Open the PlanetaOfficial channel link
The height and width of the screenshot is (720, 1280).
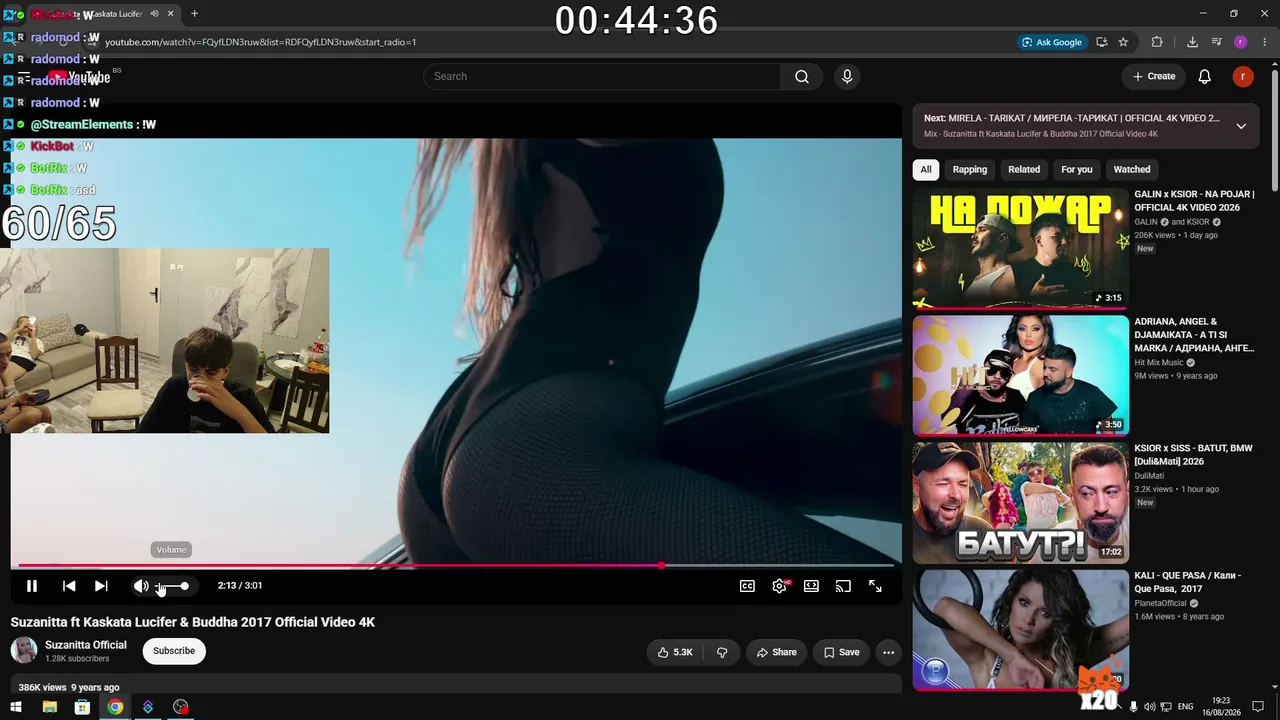coord(1160,603)
